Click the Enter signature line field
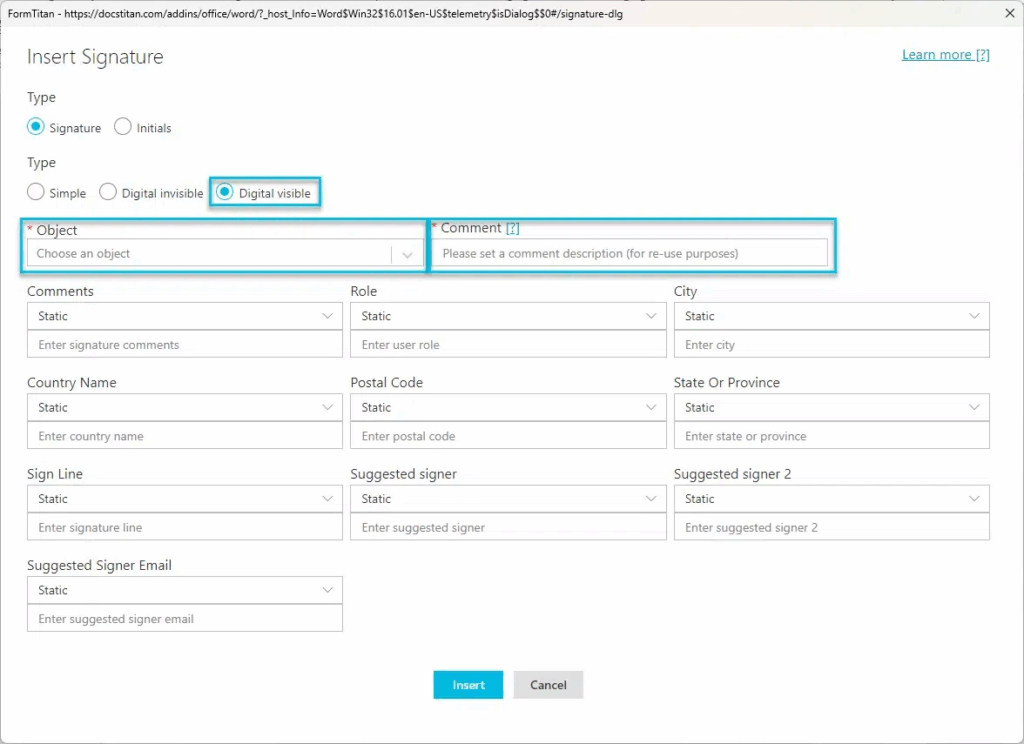This screenshot has height=744, width=1024. (184, 527)
